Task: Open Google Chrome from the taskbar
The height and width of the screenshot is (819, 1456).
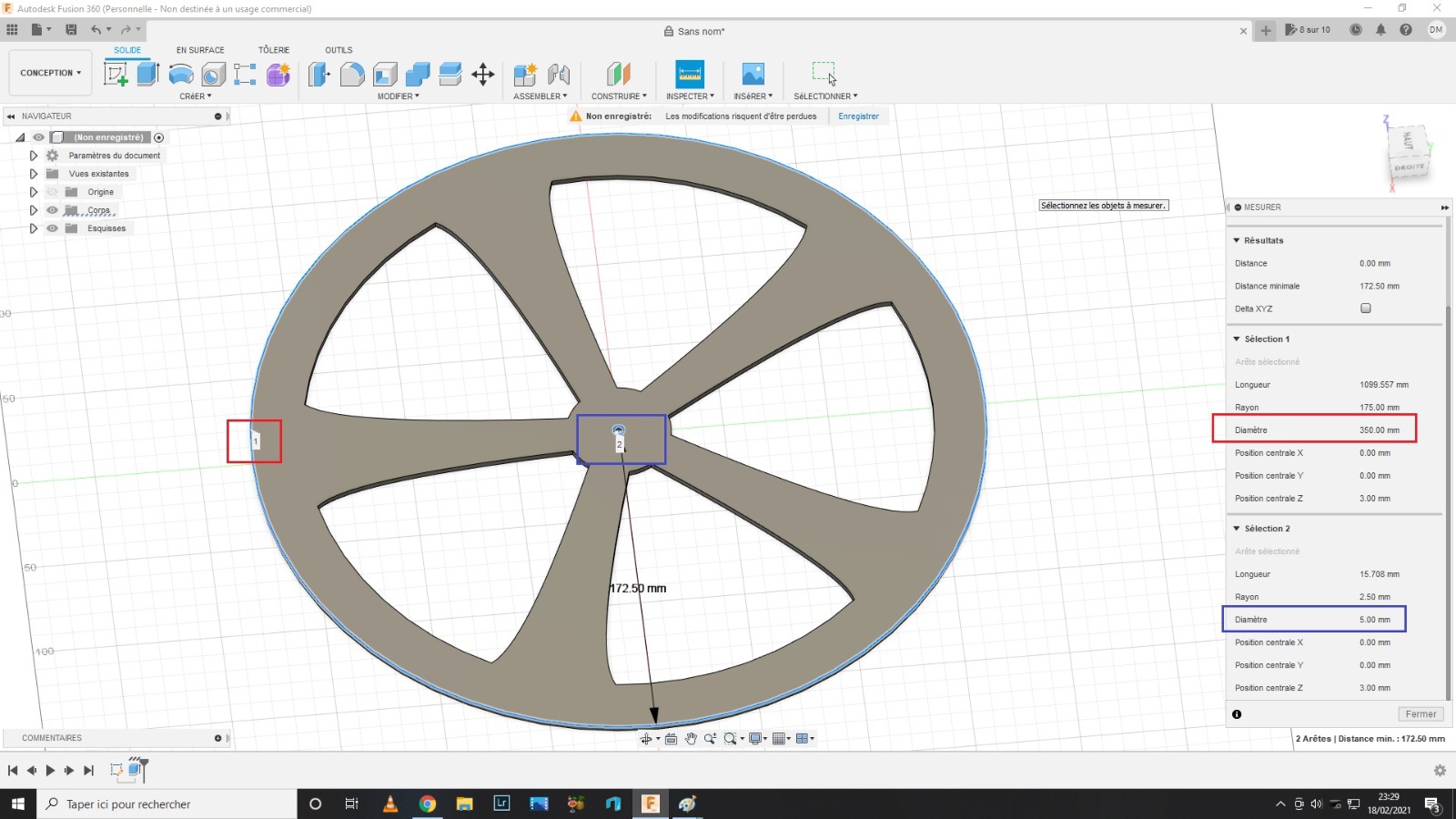Action: tap(427, 804)
